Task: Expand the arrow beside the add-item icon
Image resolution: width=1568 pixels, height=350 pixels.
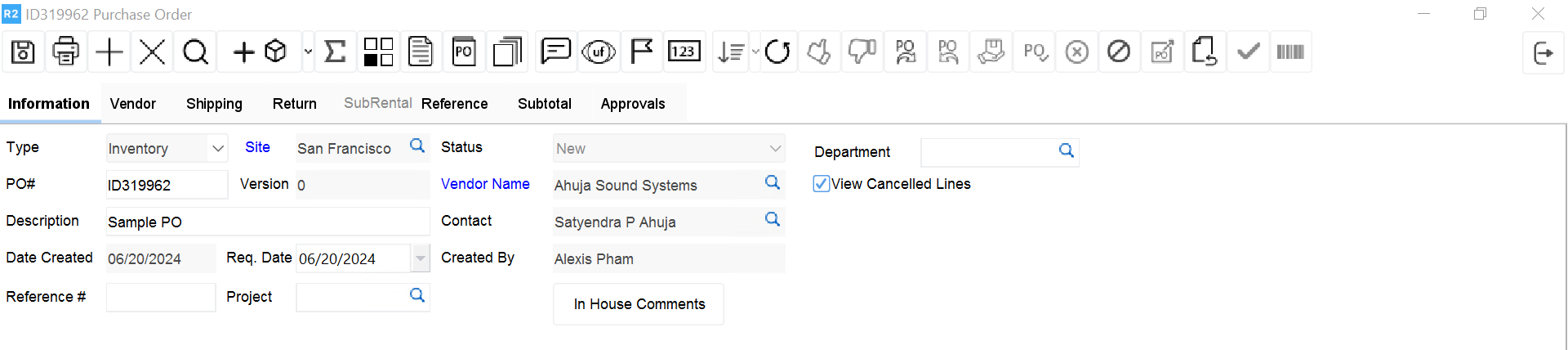Action: pyautogui.click(x=308, y=52)
